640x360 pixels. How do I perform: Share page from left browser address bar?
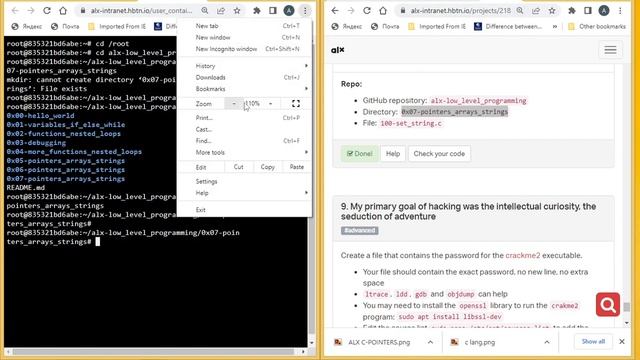click(x=221, y=11)
